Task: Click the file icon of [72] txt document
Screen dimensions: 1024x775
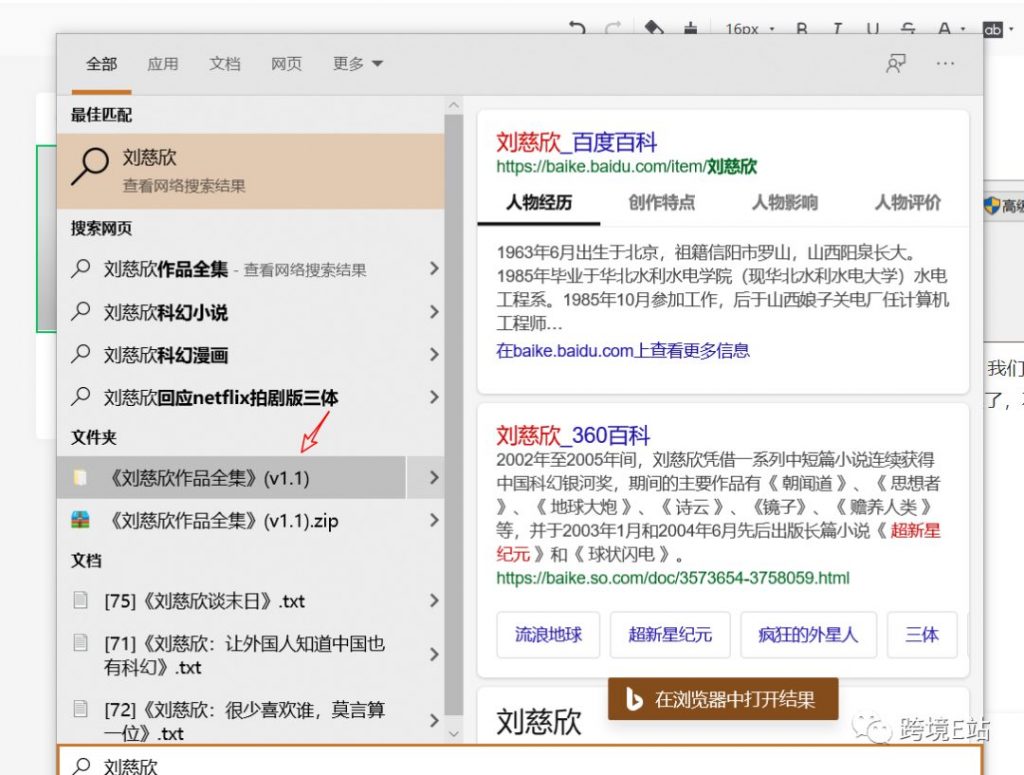Action: click(x=80, y=708)
